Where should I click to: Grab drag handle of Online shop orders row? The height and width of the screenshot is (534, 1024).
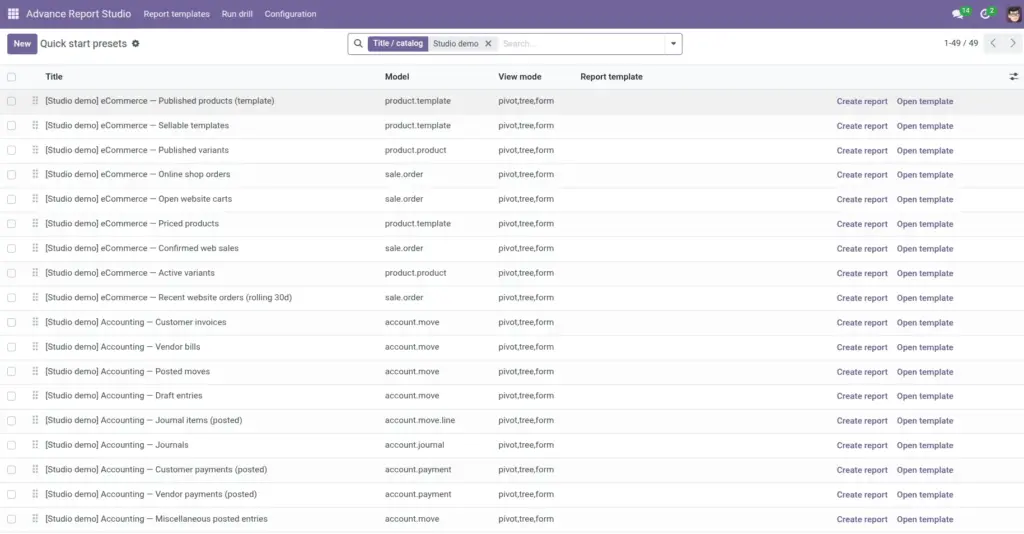(x=35, y=174)
